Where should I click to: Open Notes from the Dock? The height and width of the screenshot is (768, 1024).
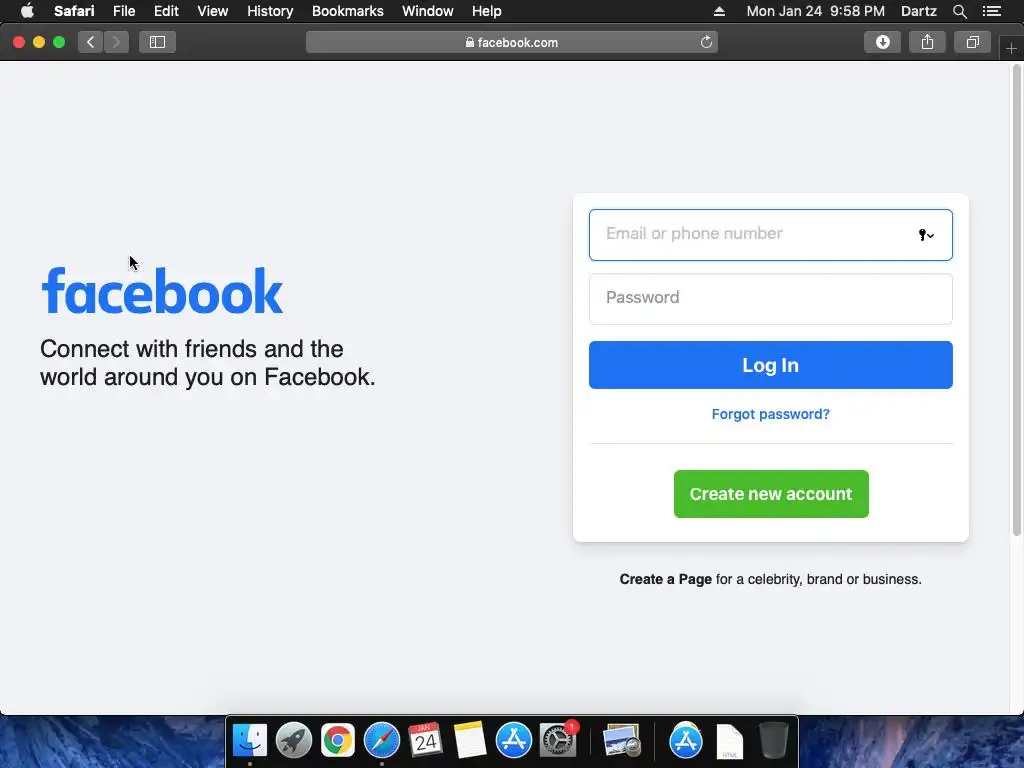point(470,741)
